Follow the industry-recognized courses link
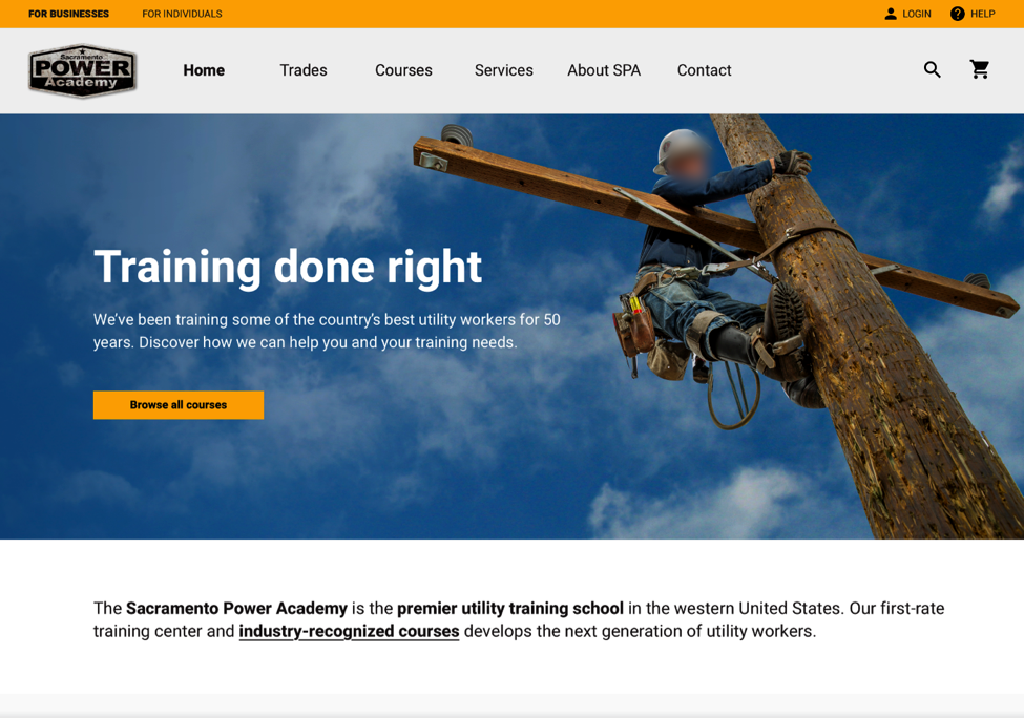 tap(349, 631)
